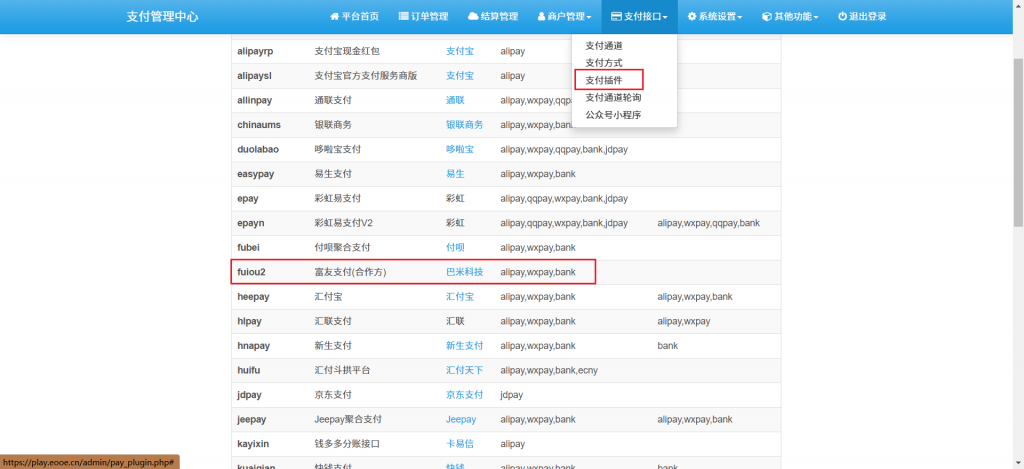
Task: Click the cube icon beside 其他功能
Action: pyautogui.click(x=766, y=17)
